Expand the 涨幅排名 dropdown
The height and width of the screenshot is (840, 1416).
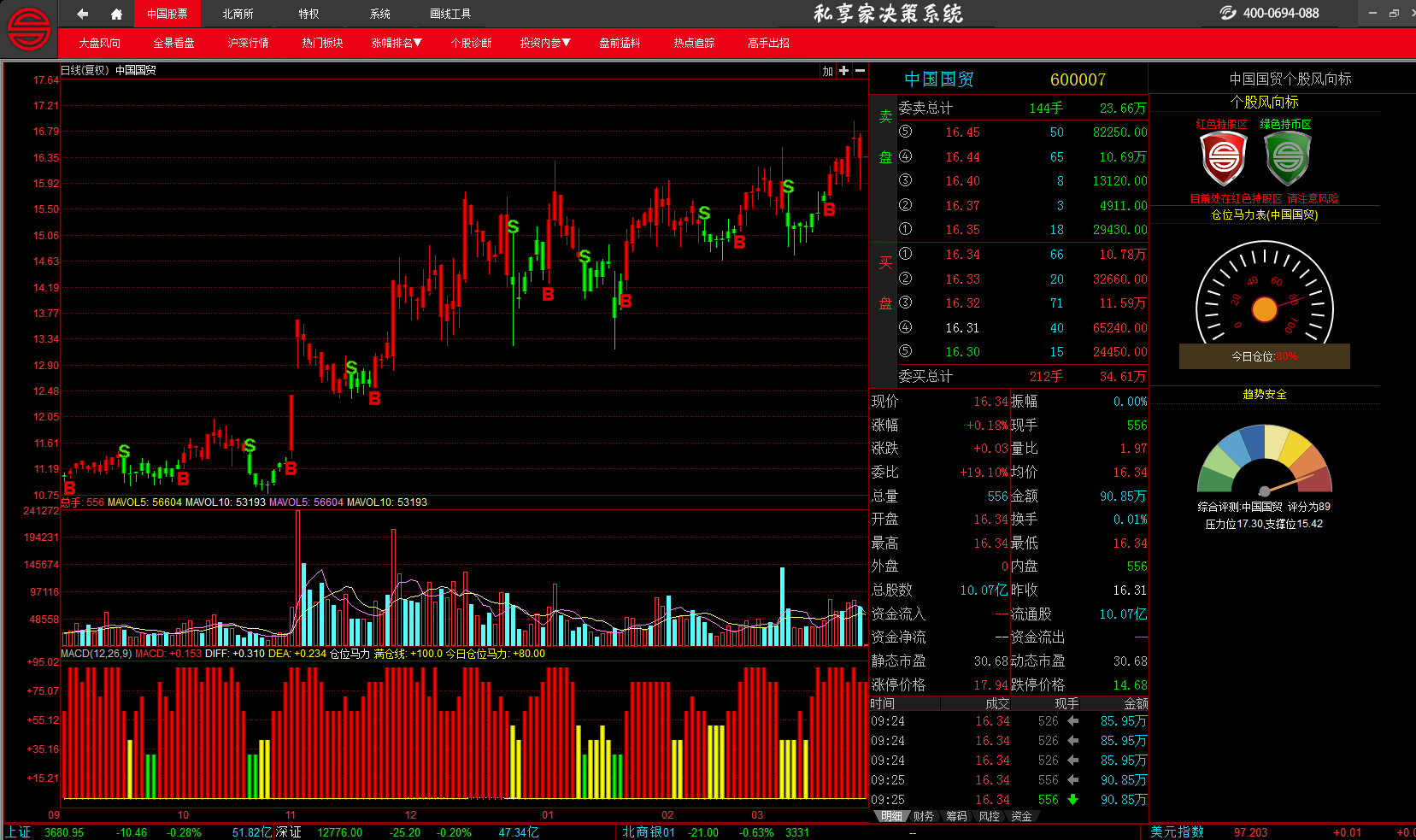397,43
